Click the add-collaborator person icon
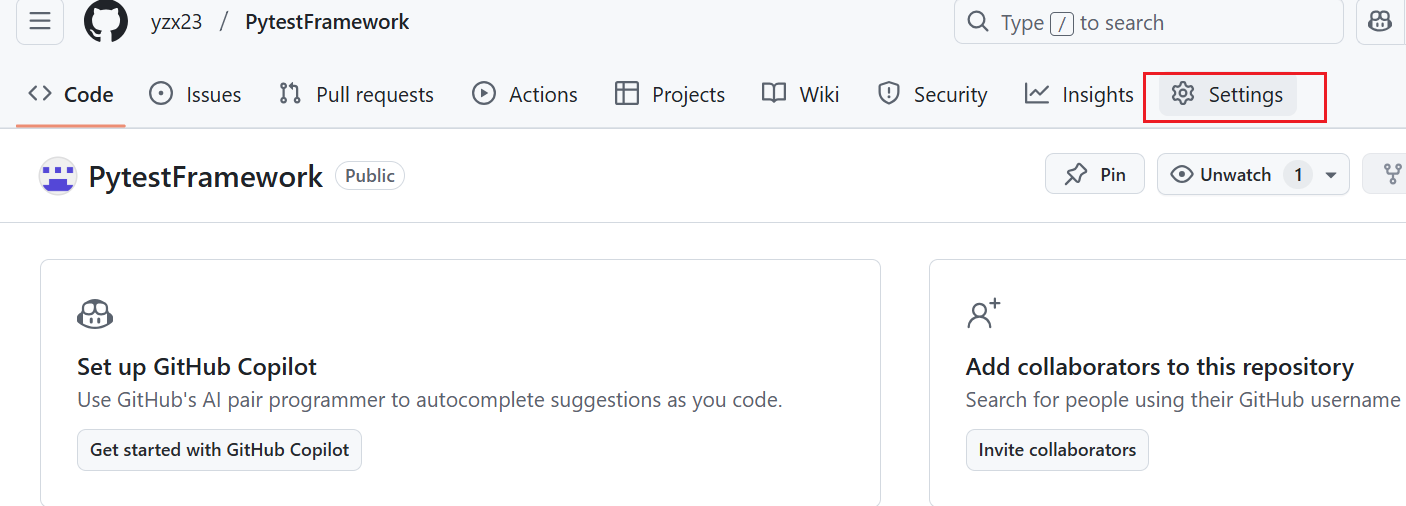Viewport: 1406px width, 506px height. (x=984, y=314)
